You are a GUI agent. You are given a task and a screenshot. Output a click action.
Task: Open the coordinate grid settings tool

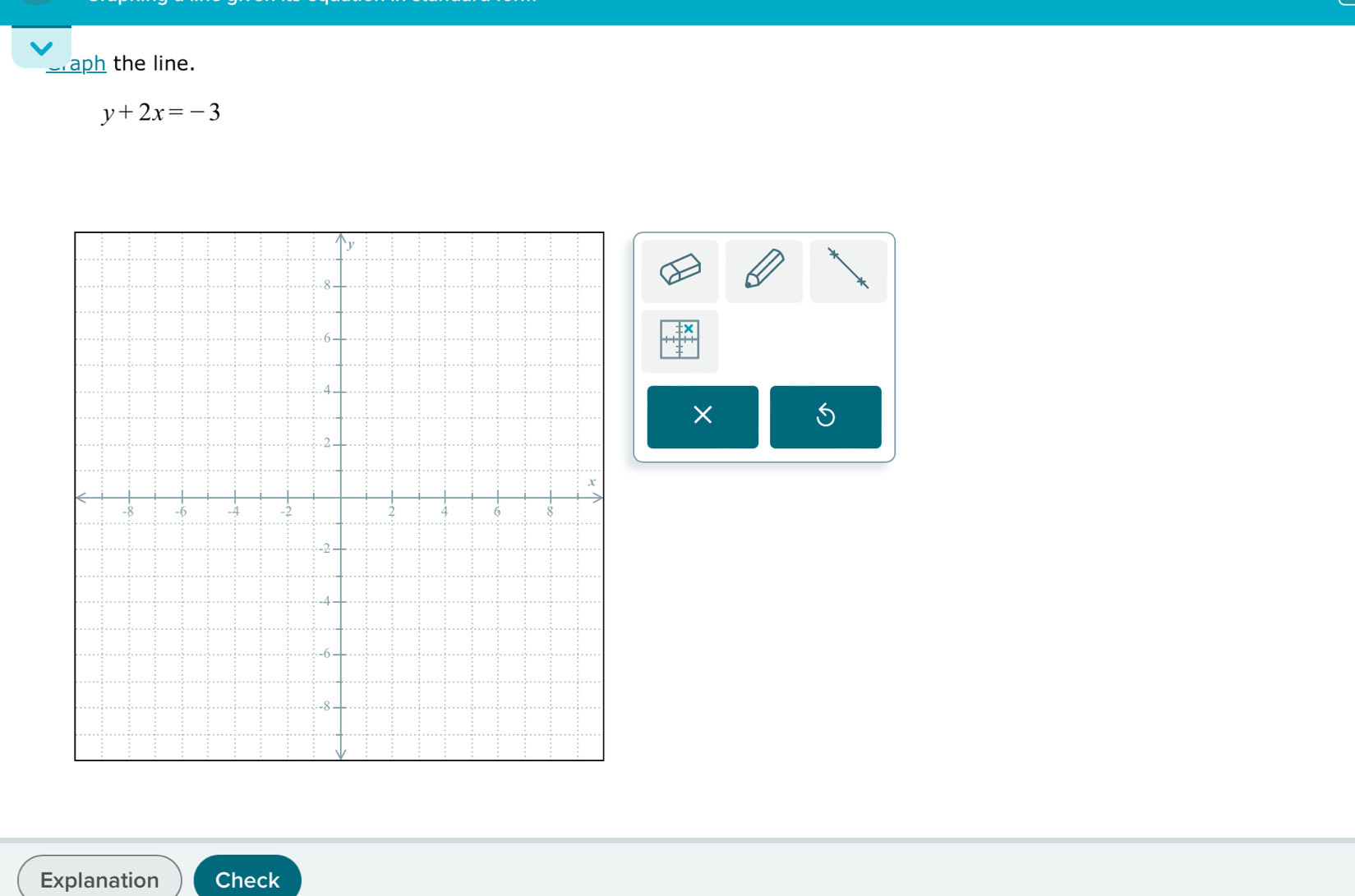pyautogui.click(x=680, y=341)
